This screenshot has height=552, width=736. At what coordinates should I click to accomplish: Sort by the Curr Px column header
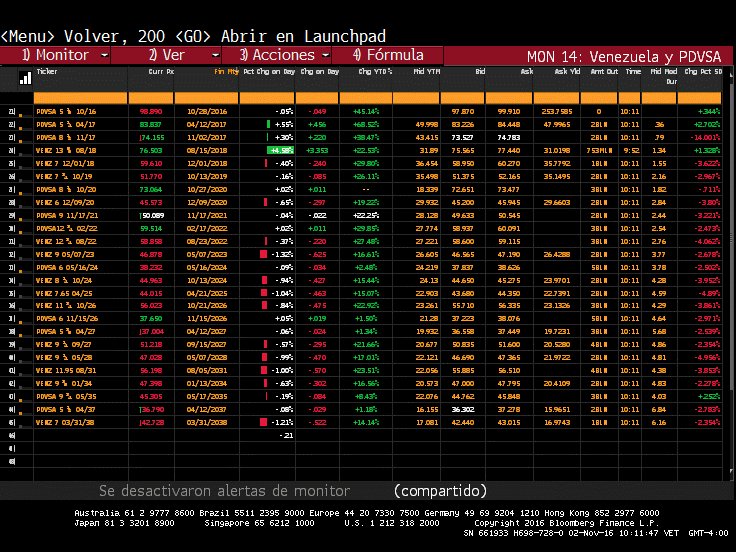pos(161,71)
